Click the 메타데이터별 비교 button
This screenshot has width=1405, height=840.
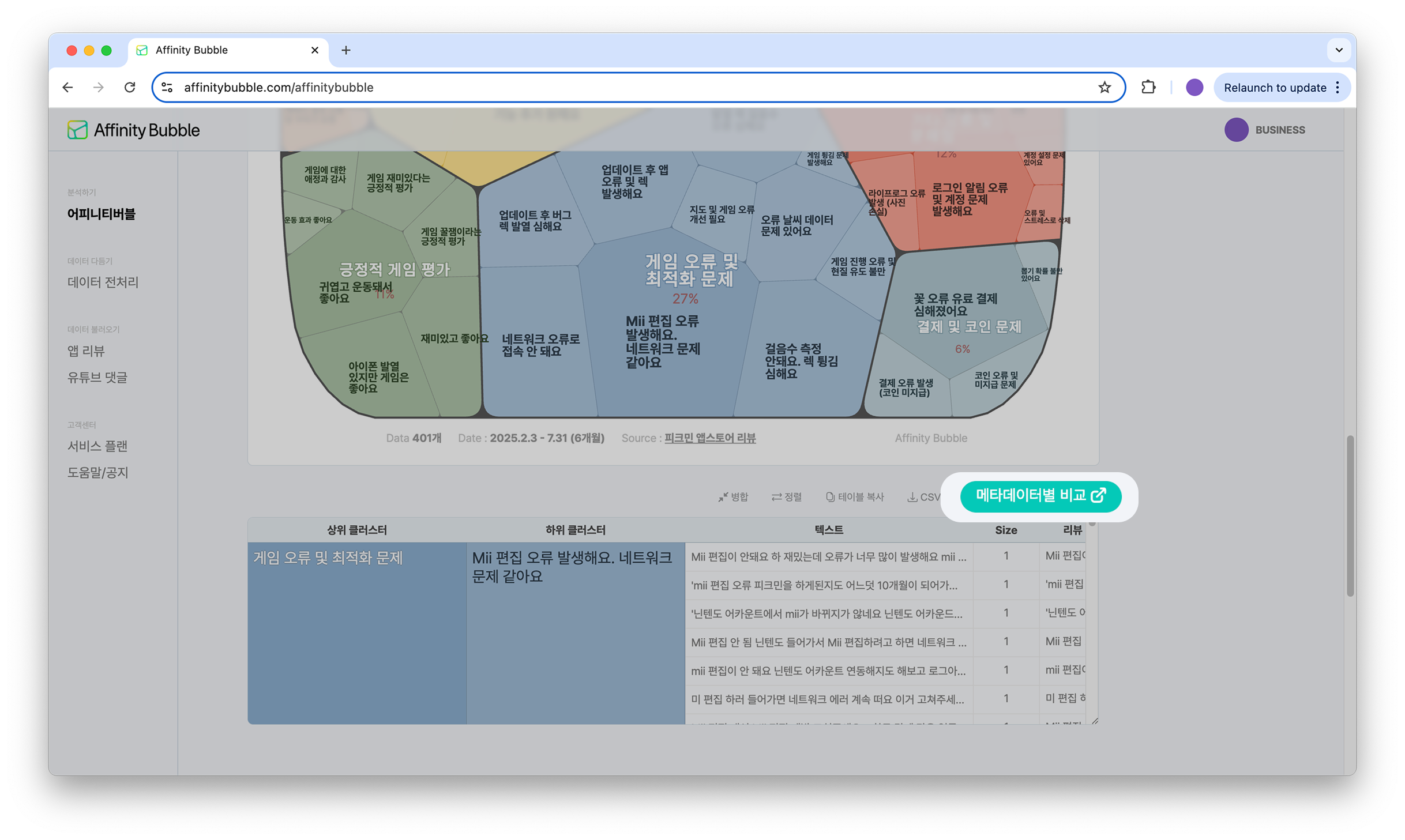click(1040, 496)
